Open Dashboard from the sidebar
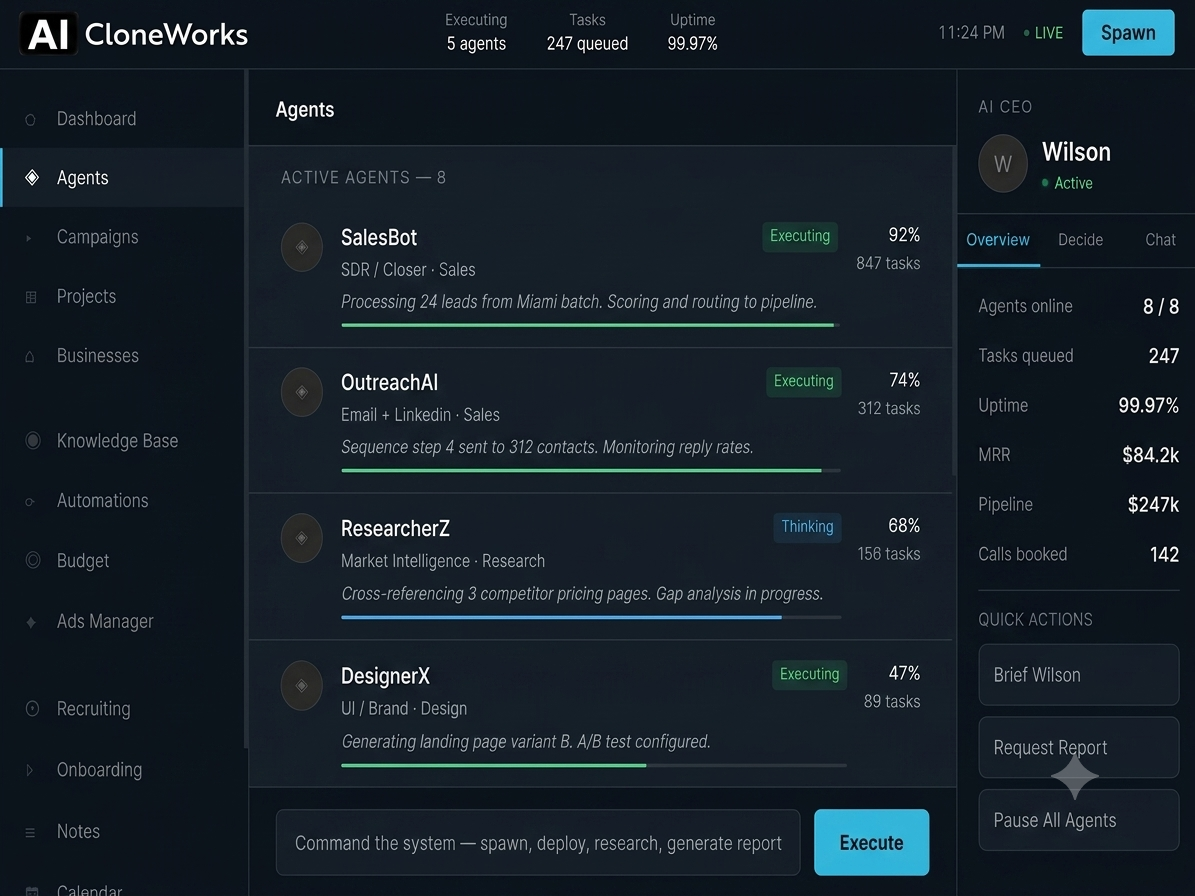The image size is (1195, 896). (122, 119)
